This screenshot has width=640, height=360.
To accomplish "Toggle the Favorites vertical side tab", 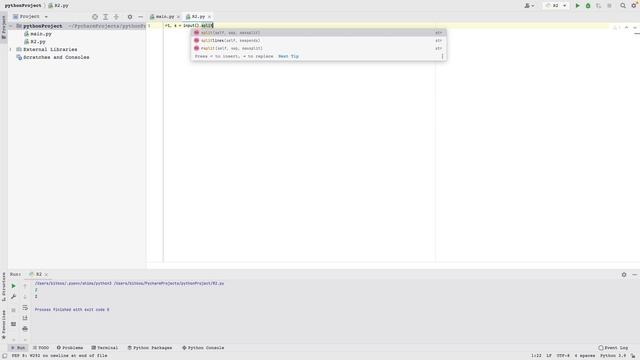I will click(x=4, y=324).
